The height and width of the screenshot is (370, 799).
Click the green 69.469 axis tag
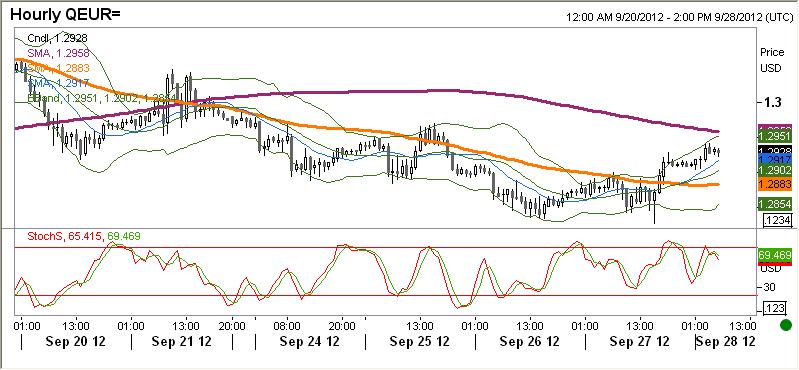(x=775, y=254)
